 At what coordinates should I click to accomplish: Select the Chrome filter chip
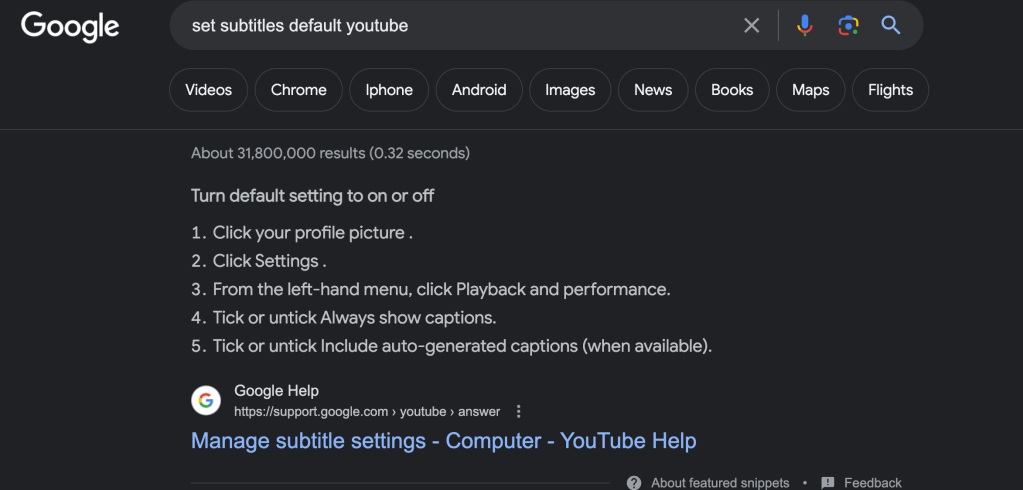[x=299, y=90]
